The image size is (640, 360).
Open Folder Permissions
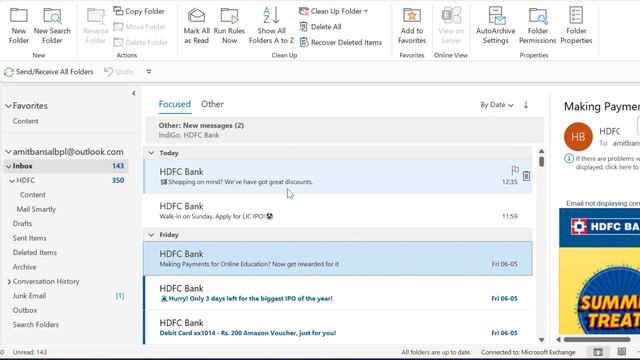[x=538, y=26]
